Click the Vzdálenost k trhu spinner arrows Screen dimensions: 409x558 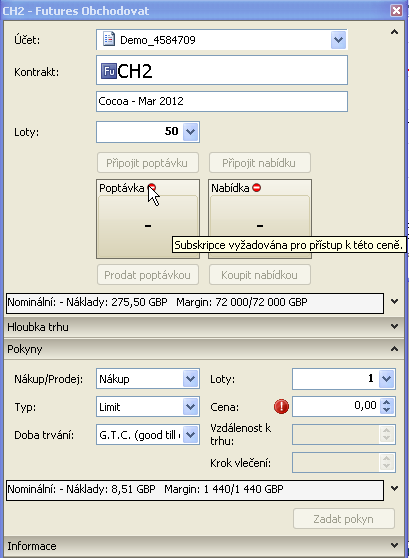(387, 435)
